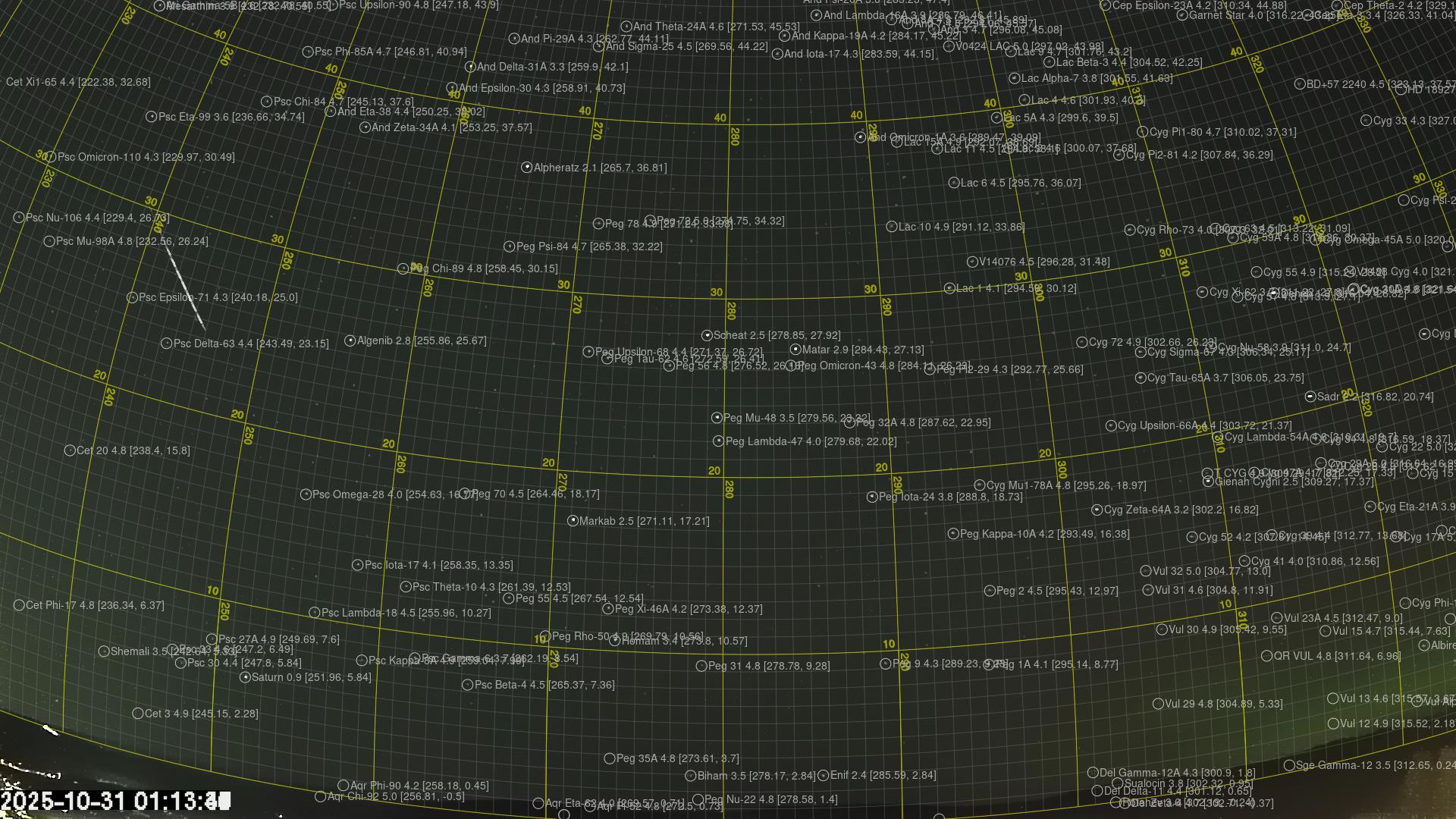Select the Enif star marker circle
This screenshot has width=1456, height=819.
[824, 775]
